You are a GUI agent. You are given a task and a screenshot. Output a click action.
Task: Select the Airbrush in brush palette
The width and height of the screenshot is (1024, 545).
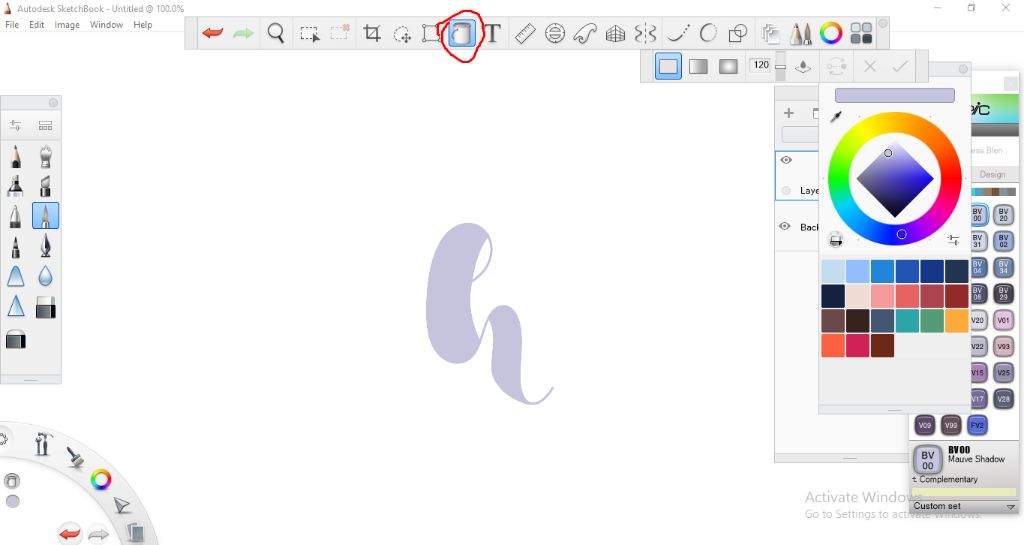[45, 157]
